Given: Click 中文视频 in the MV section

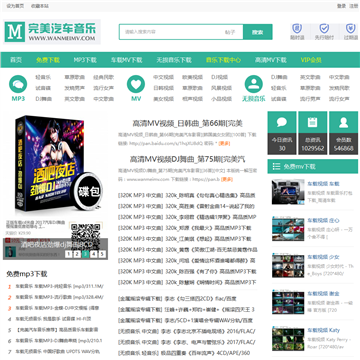Looking at the screenshot, I should point(163,77).
